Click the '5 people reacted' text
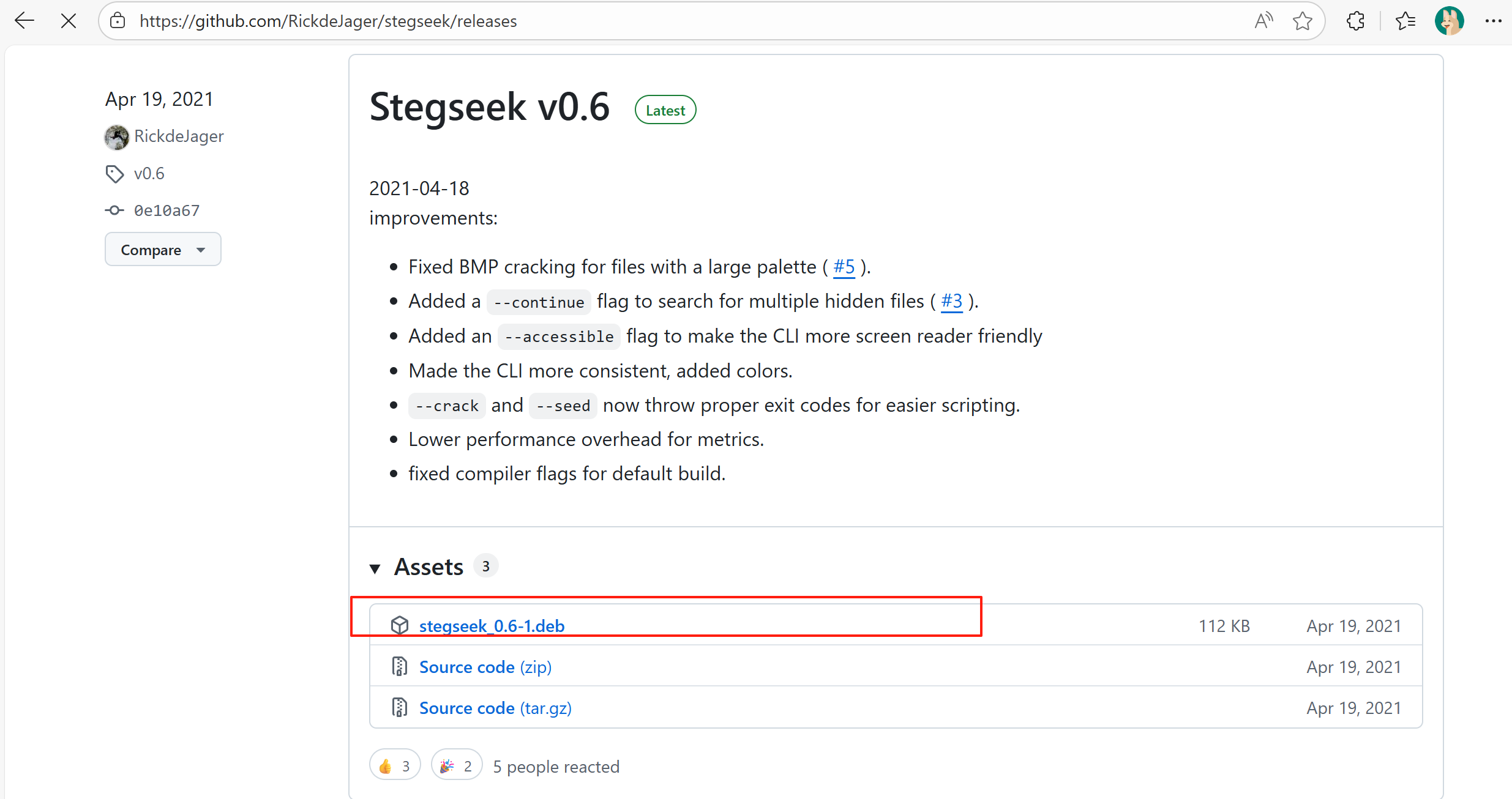Image resolution: width=1512 pixels, height=799 pixels. click(x=556, y=767)
